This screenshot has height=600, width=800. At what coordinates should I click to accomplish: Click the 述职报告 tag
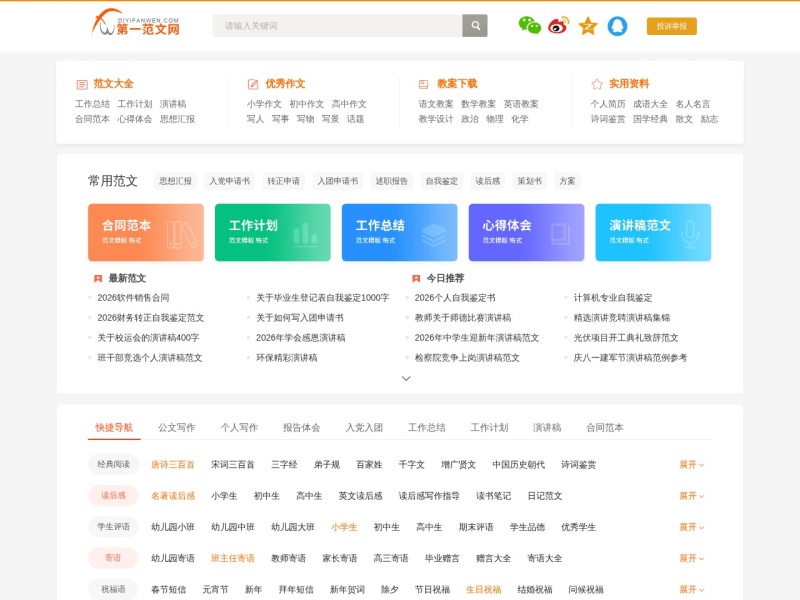click(392, 181)
